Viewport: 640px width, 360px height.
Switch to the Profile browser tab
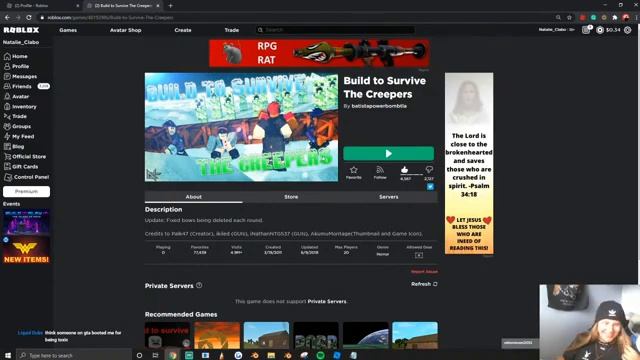41,6
